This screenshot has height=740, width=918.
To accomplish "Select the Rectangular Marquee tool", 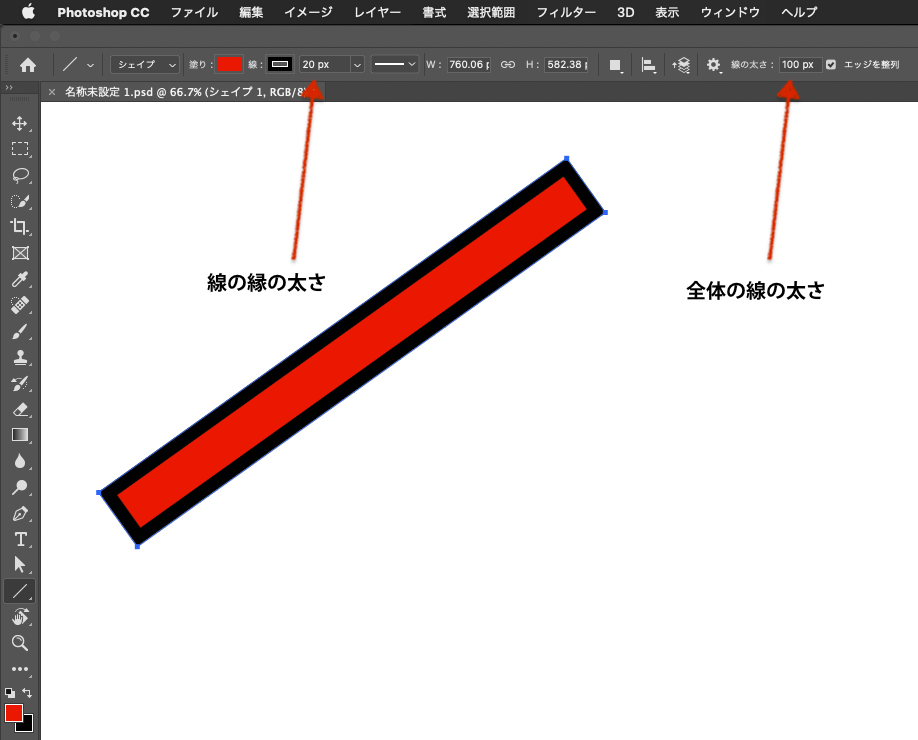I will (20, 149).
